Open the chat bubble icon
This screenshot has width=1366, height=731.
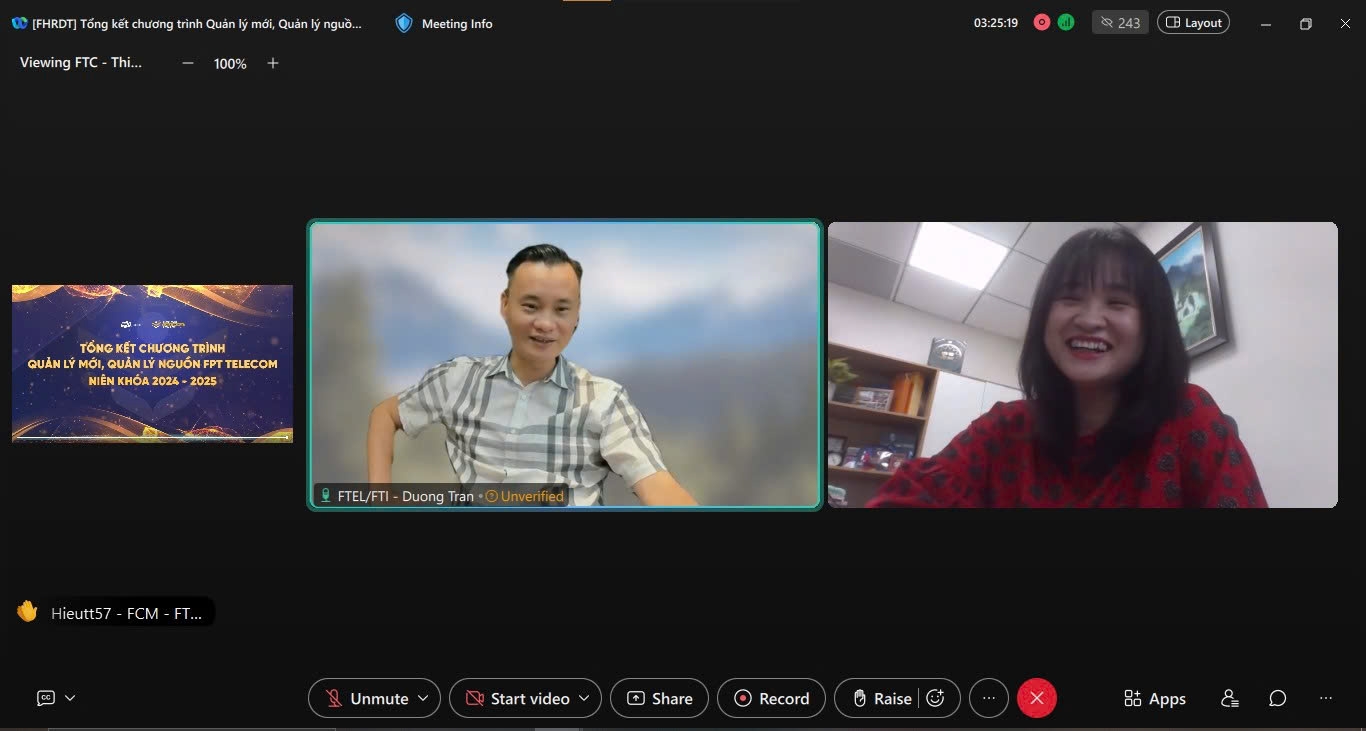click(1277, 698)
